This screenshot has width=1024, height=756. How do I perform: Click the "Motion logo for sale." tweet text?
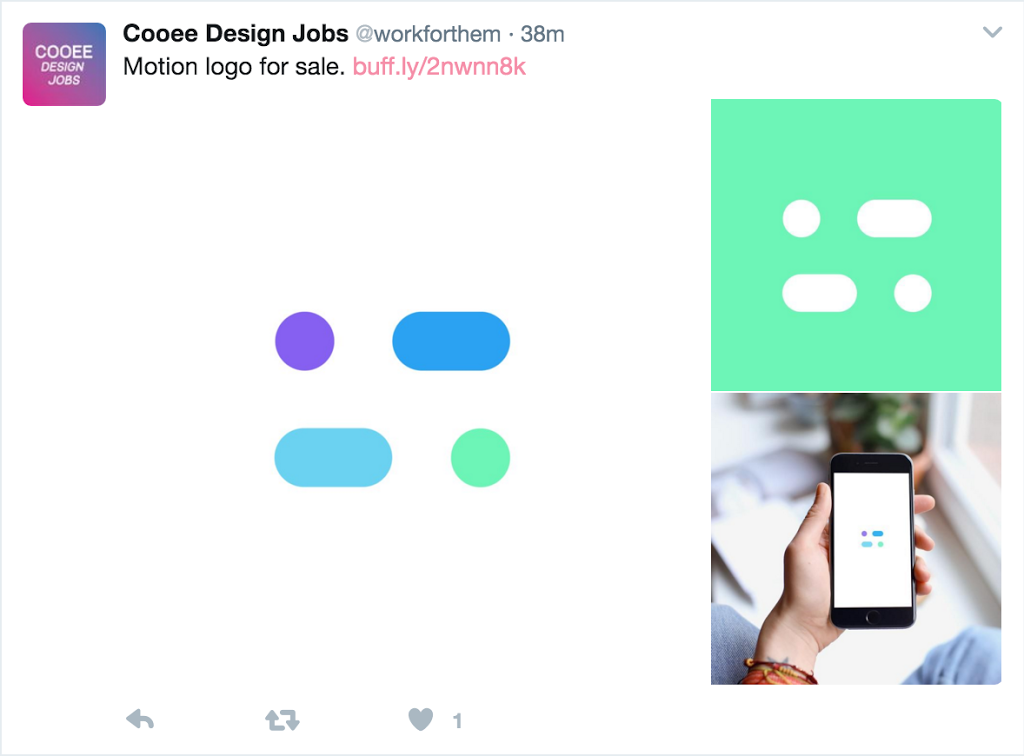pyautogui.click(x=234, y=67)
